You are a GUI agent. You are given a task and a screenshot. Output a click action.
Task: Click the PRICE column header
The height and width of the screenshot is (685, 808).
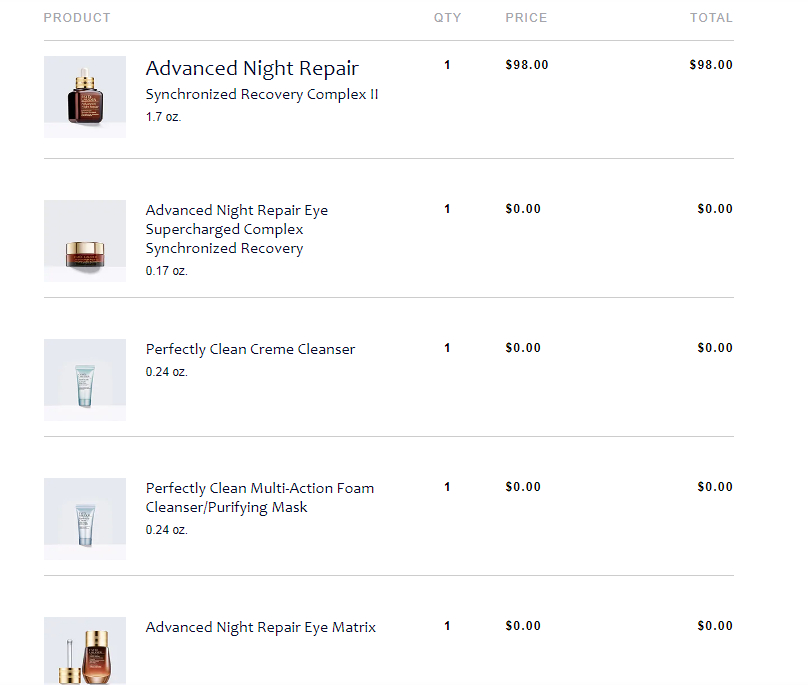click(526, 18)
